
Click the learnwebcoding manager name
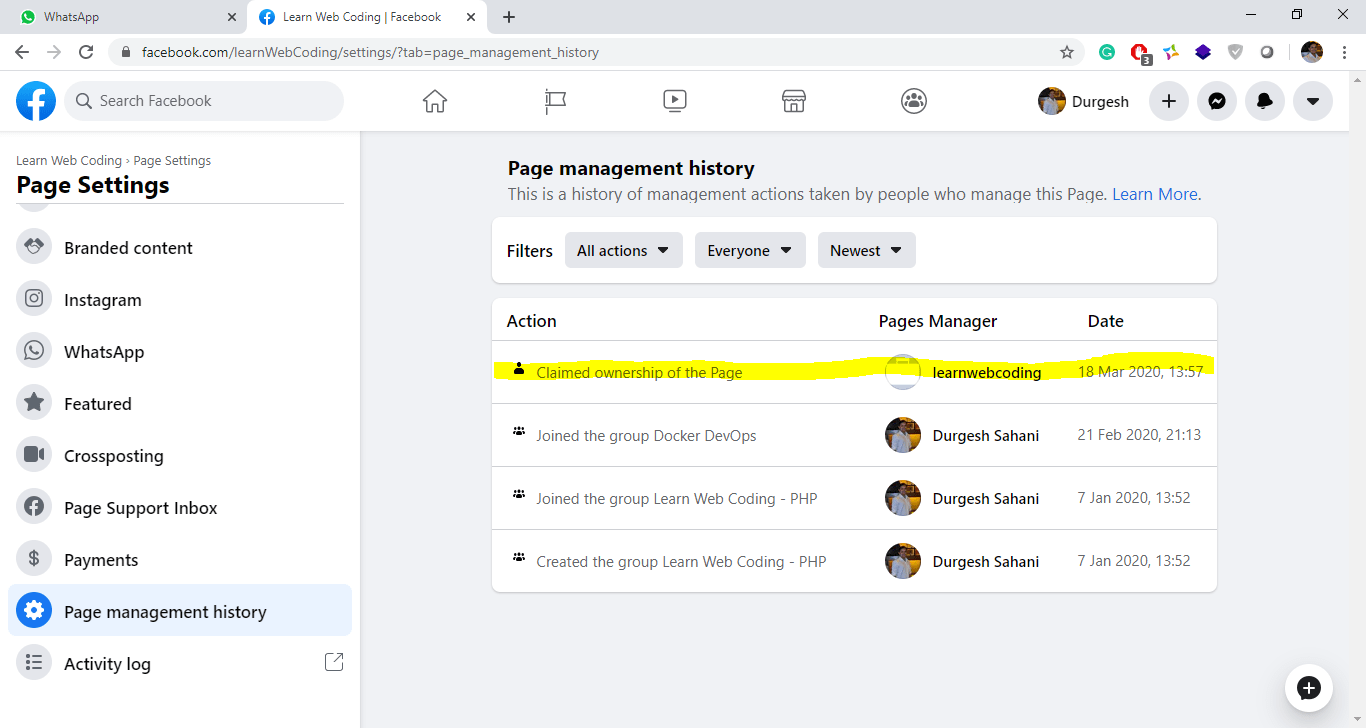[x=987, y=372]
